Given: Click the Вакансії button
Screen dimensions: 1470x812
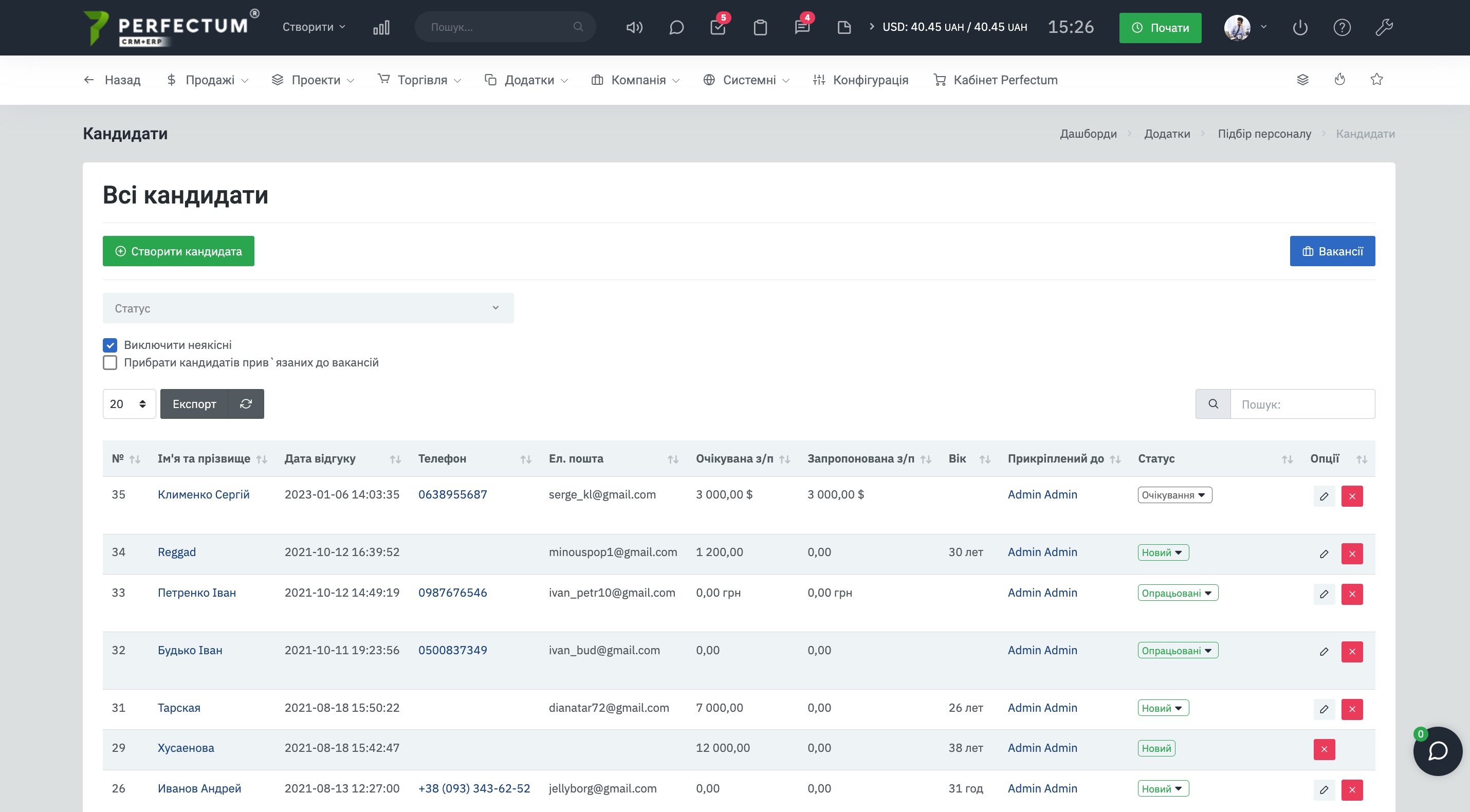Looking at the screenshot, I should pos(1332,251).
